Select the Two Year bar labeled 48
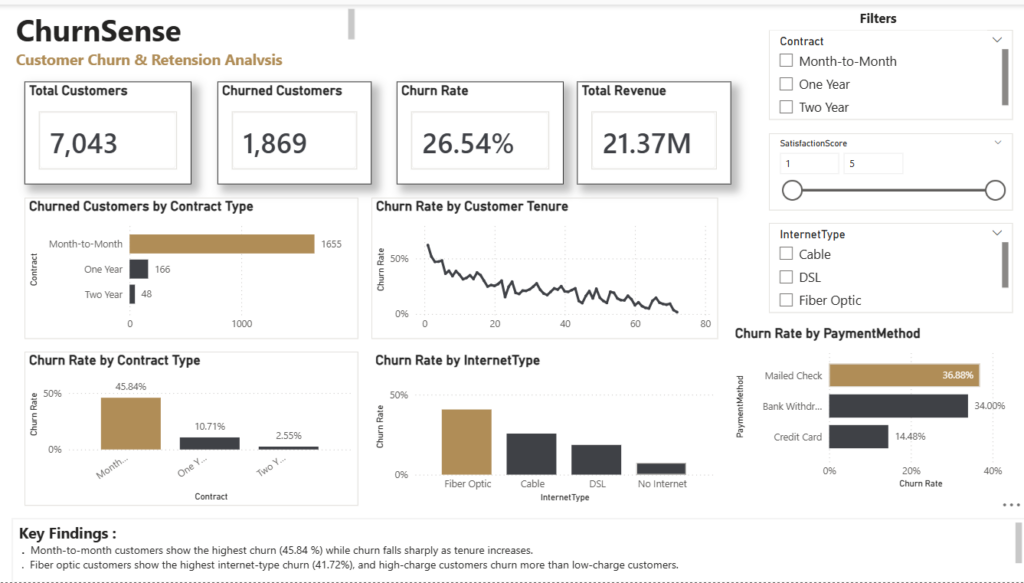This screenshot has height=583, width=1024. [x=132, y=294]
